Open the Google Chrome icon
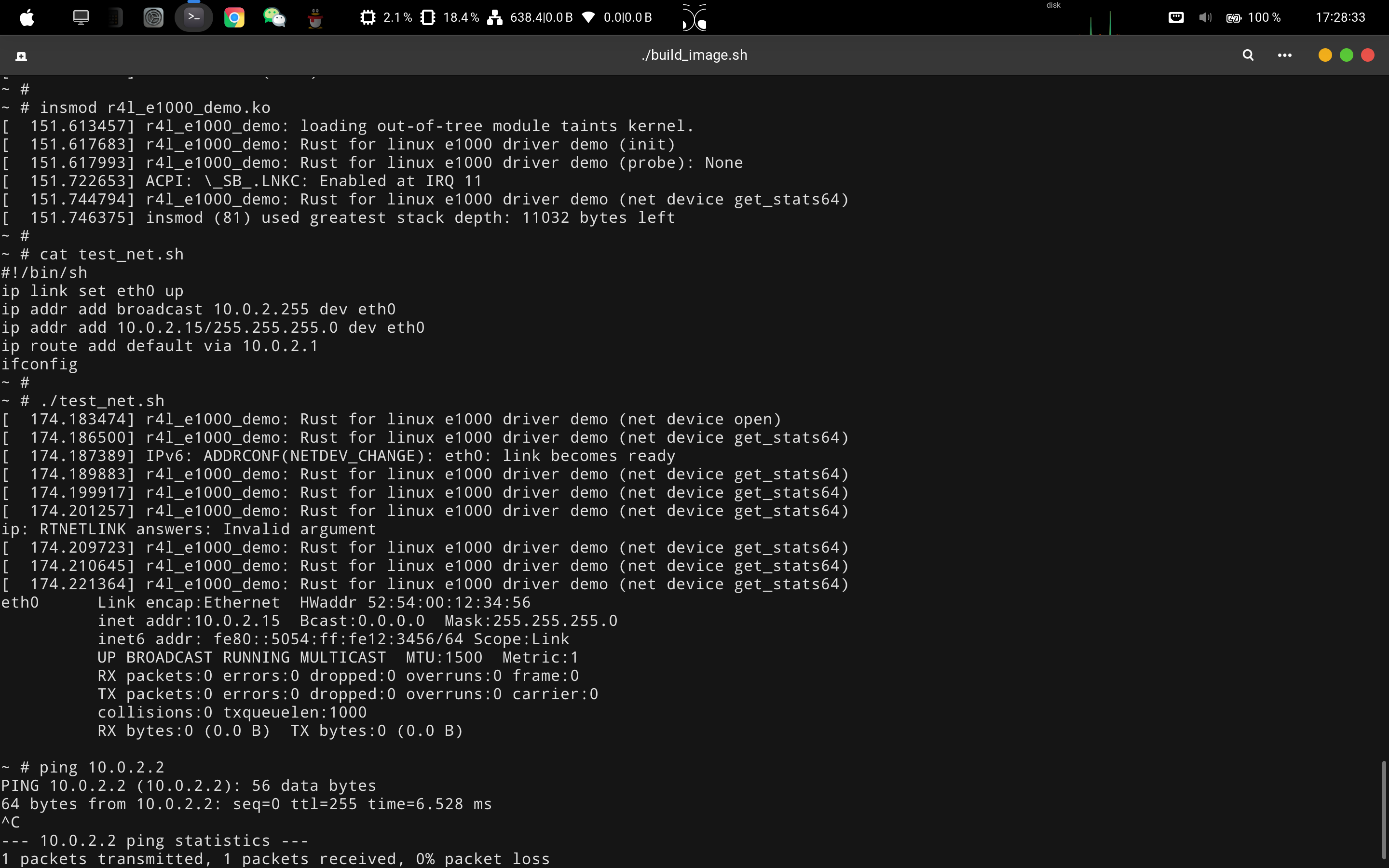Viewport: 1389px width, 868px height. click(234, 18)
